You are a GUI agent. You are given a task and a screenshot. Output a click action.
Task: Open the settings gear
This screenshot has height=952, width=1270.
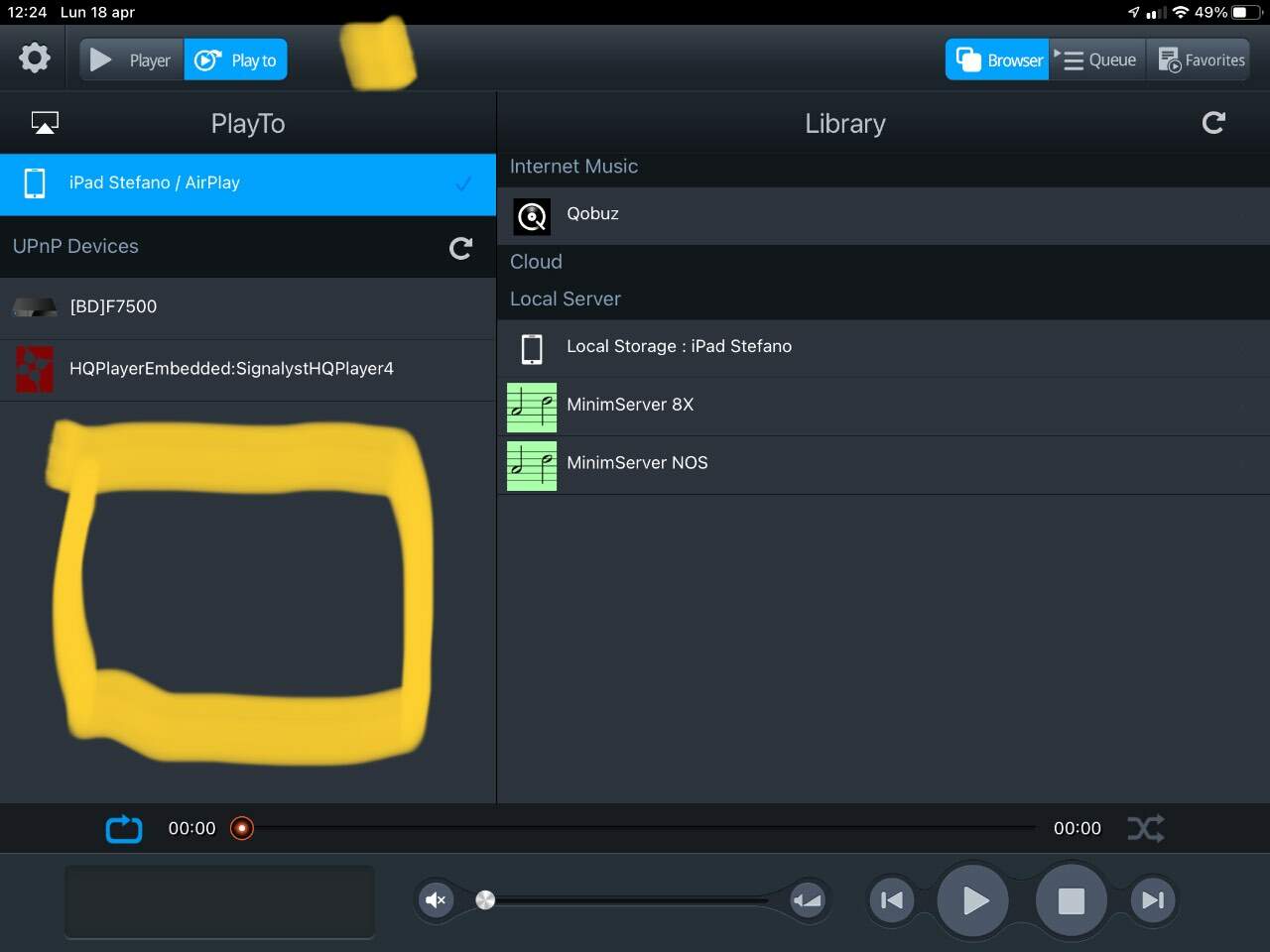[x=35, y=58]
